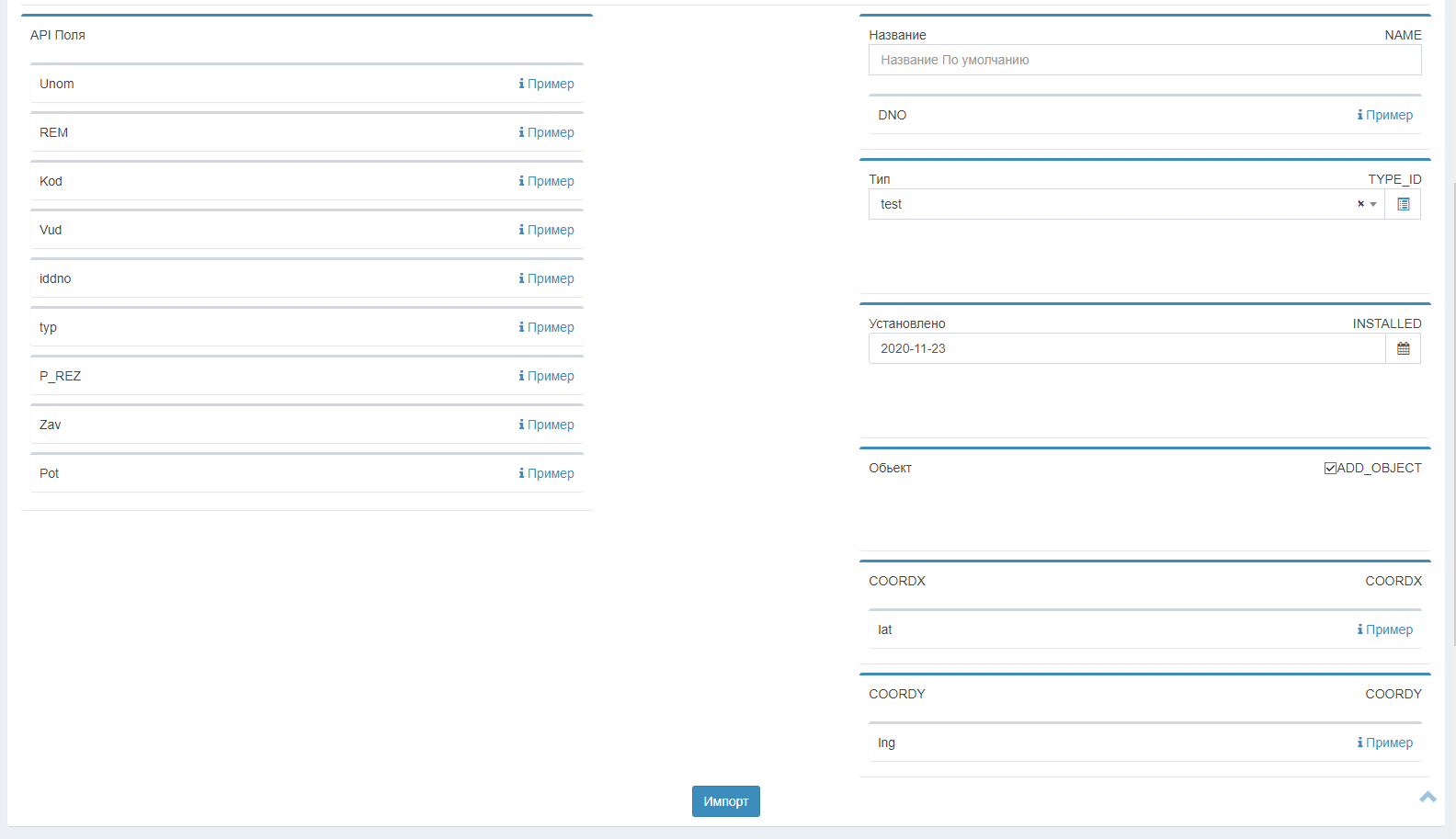Image resolution: width=1456 pixels, height=839 pixels.
Task: Toggle the ADD_OBJECT checkbox
Action: pos(1330,468)
